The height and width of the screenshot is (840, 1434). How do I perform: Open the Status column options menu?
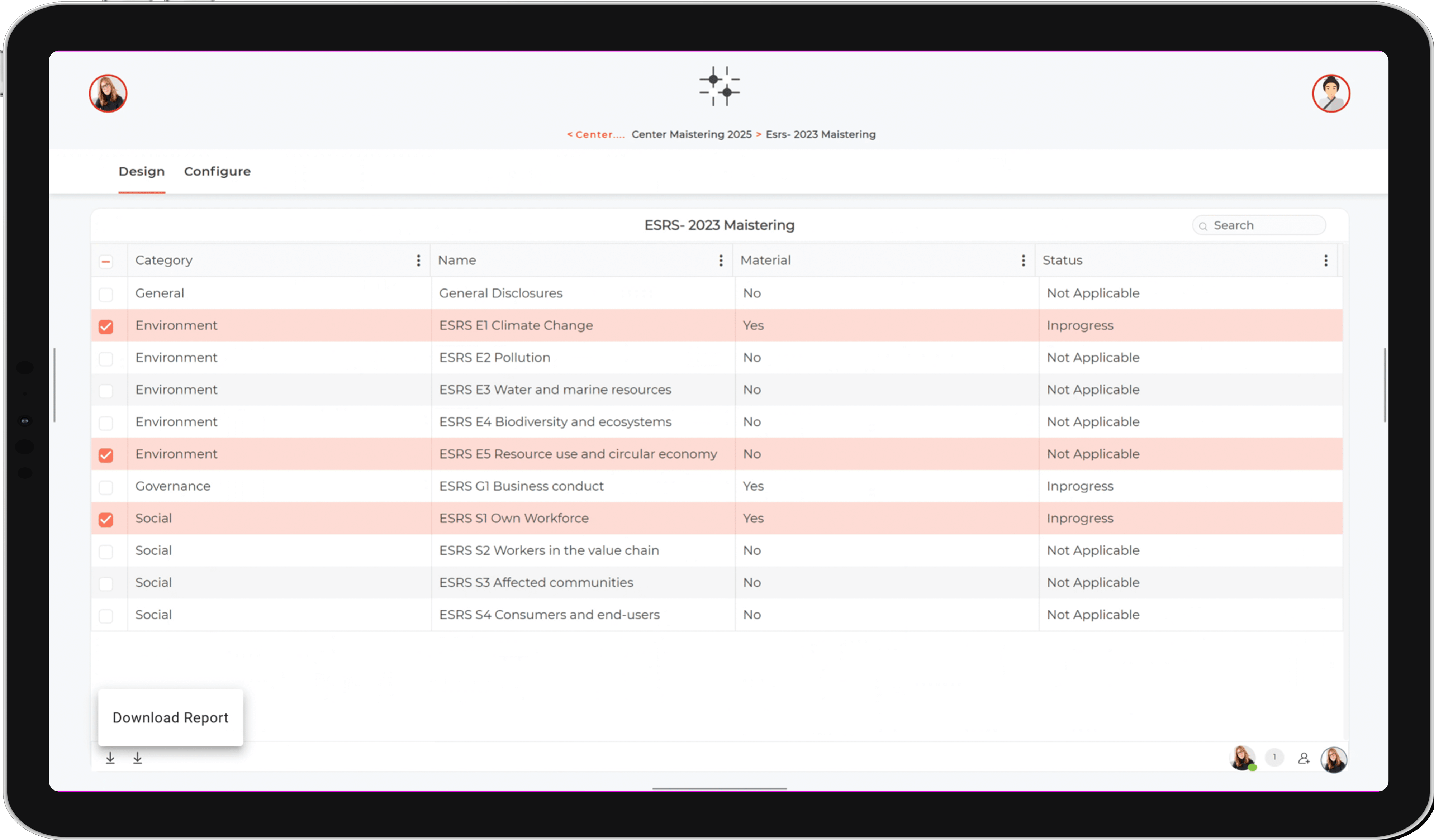pyautogui.click(x=1326, y=261)
